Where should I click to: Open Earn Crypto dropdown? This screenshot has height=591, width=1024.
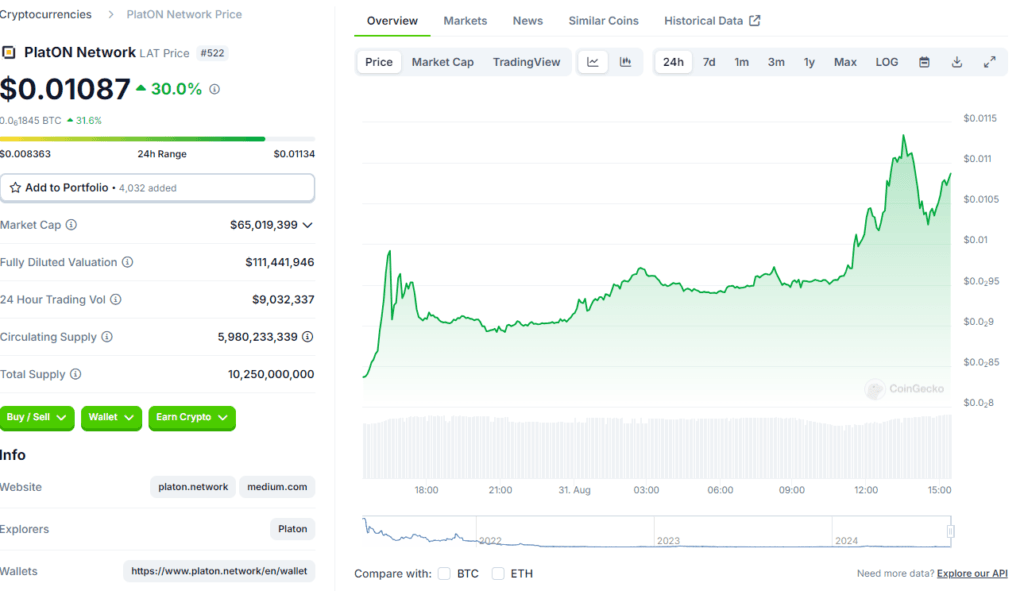click(192, 417)
